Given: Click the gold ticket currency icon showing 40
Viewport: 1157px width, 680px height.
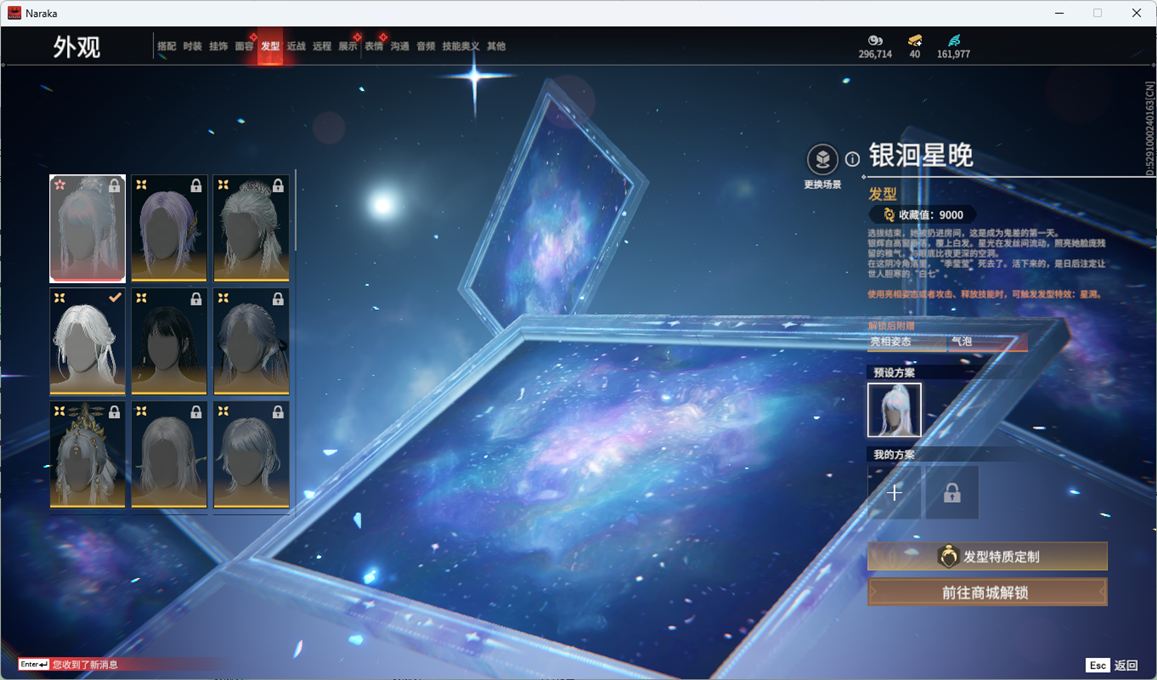Looking at the screenshot, I should [x=914, y=40].
